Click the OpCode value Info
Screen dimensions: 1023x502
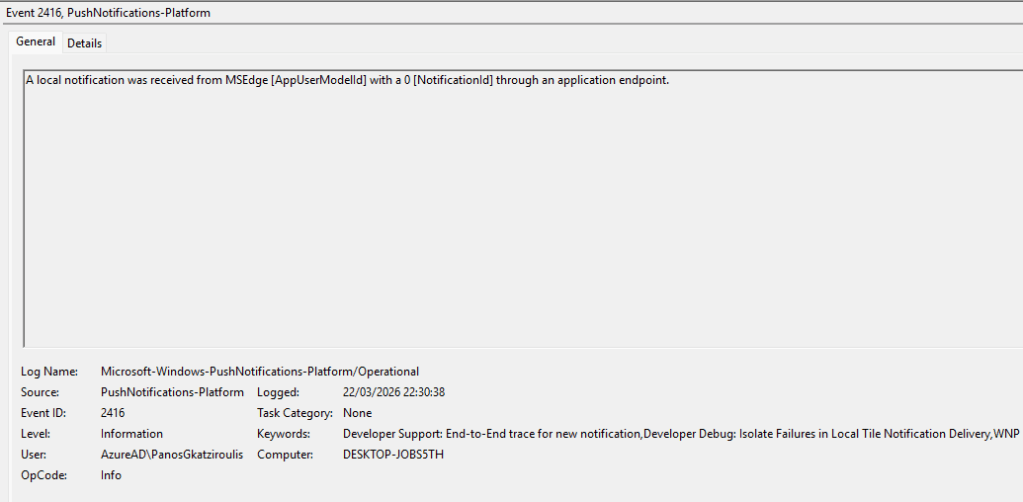(111, 475)
